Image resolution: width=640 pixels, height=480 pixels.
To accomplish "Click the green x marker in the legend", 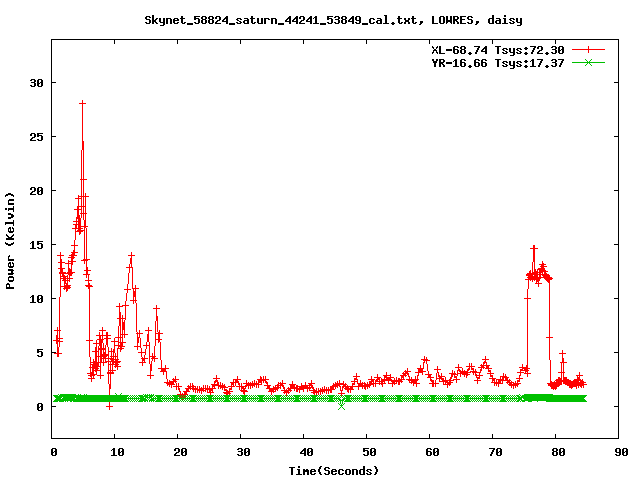I will [588, 63].
